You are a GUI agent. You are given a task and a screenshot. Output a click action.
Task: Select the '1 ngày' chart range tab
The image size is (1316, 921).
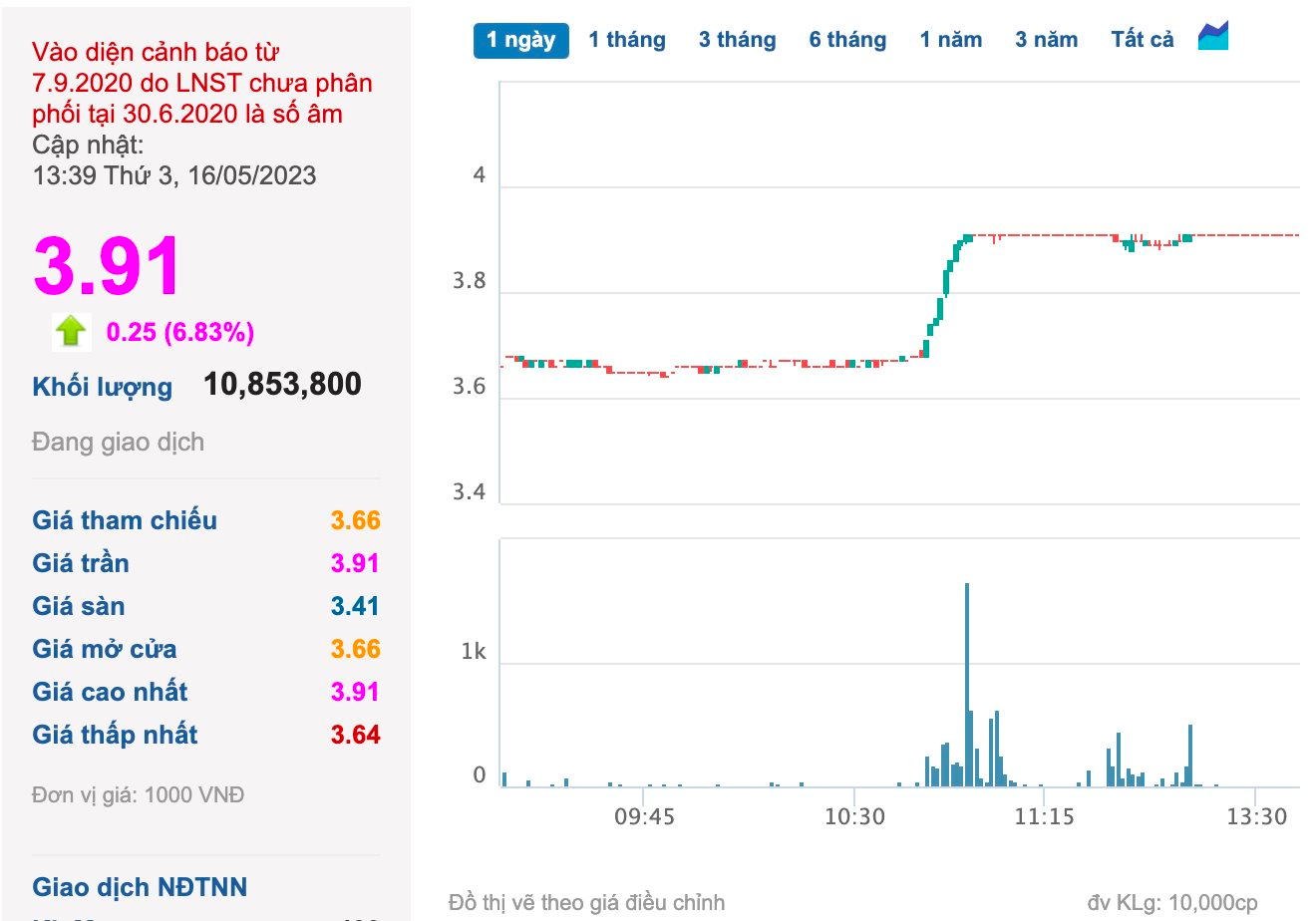point(520,40)
